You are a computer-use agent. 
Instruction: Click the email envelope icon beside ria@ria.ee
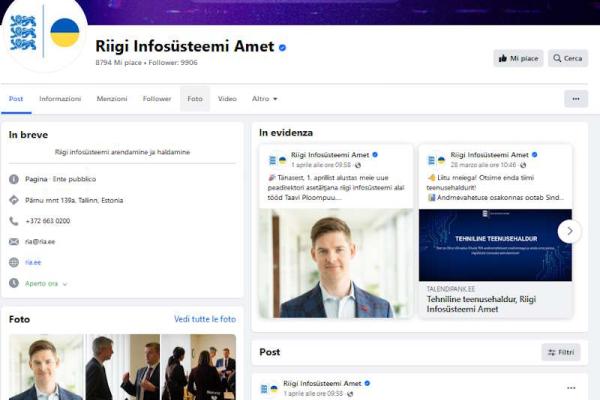(x=14, y=242)
